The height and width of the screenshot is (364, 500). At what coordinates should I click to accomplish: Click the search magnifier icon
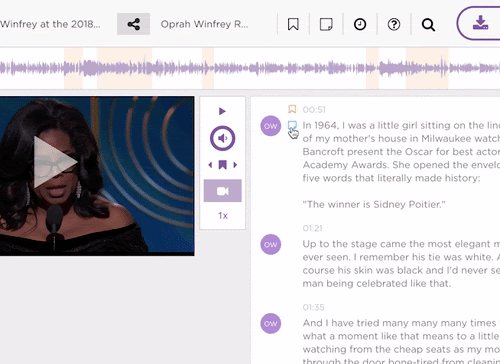428,25
